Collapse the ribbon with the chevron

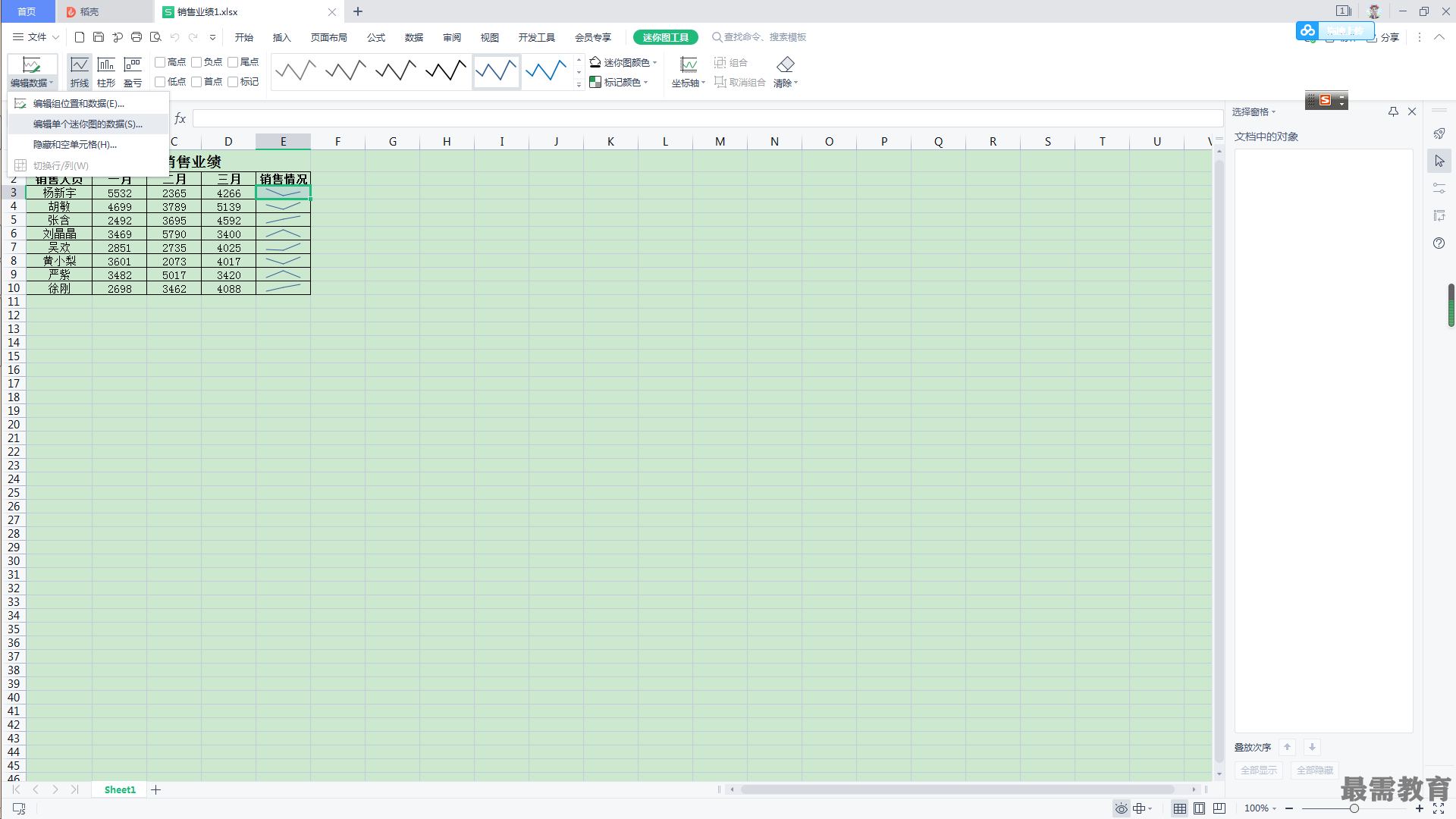(1439, 37)
